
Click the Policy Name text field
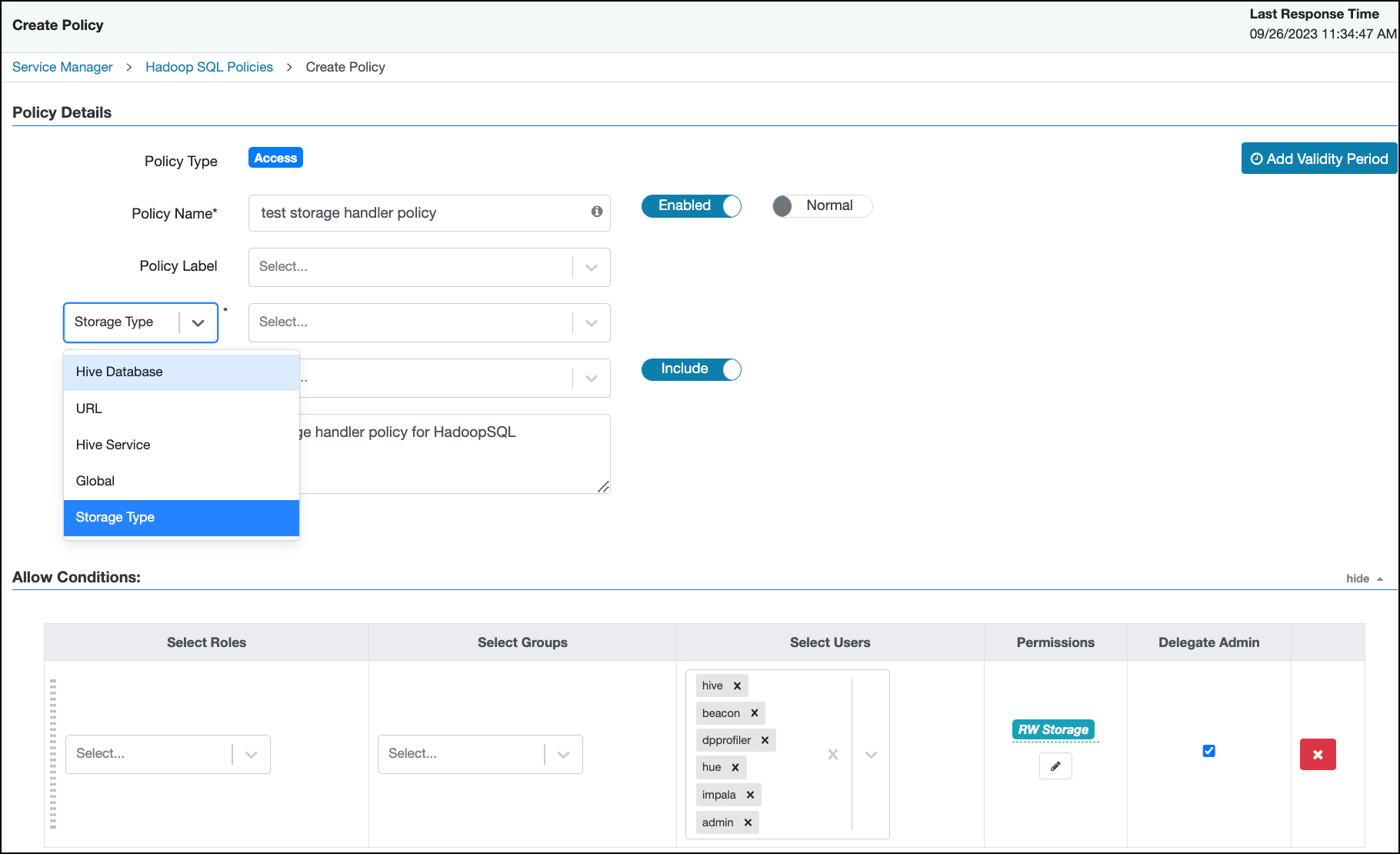419,213
